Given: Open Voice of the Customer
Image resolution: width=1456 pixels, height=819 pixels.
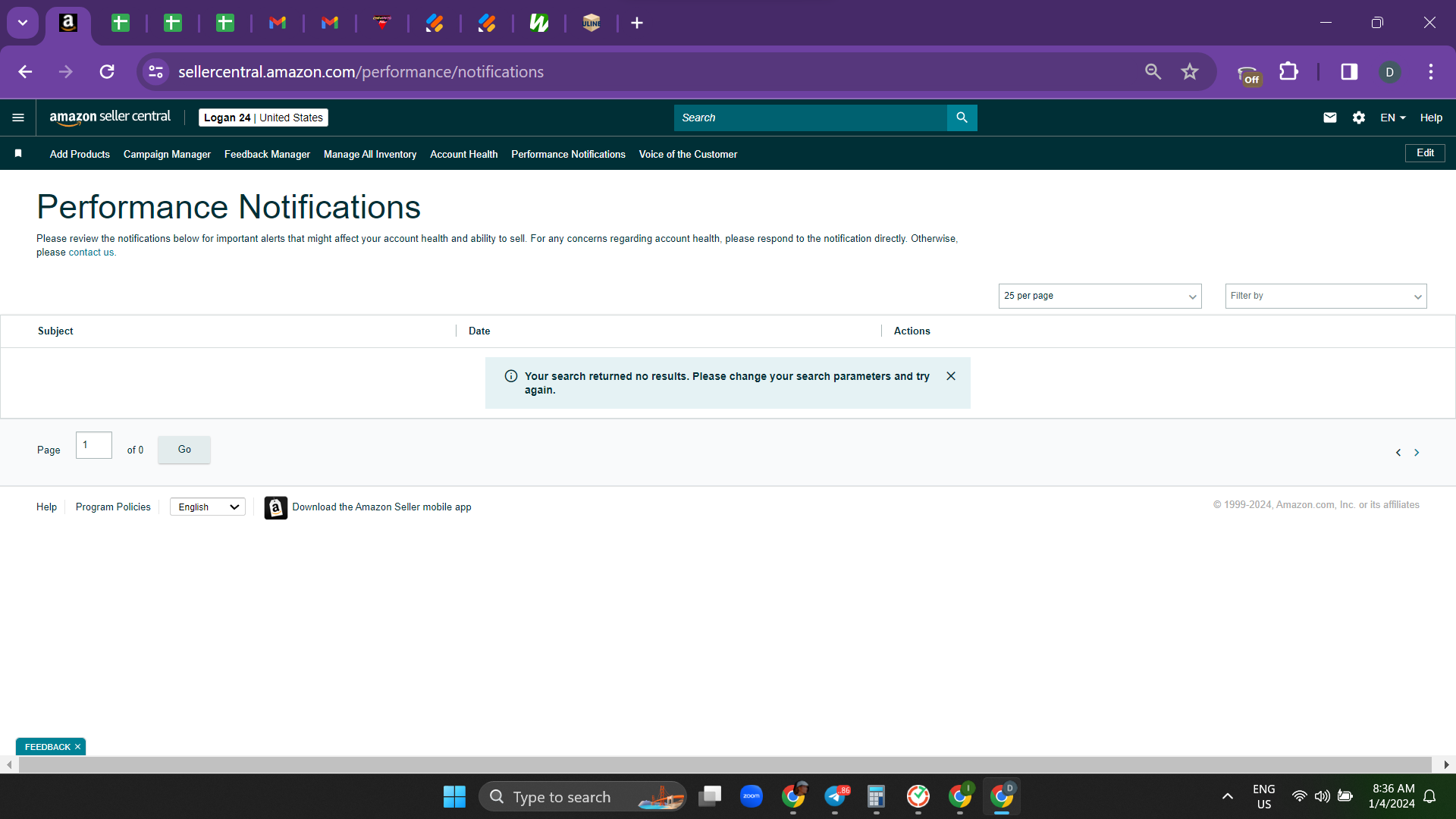Looking at the screenshot, I should 688,154.
